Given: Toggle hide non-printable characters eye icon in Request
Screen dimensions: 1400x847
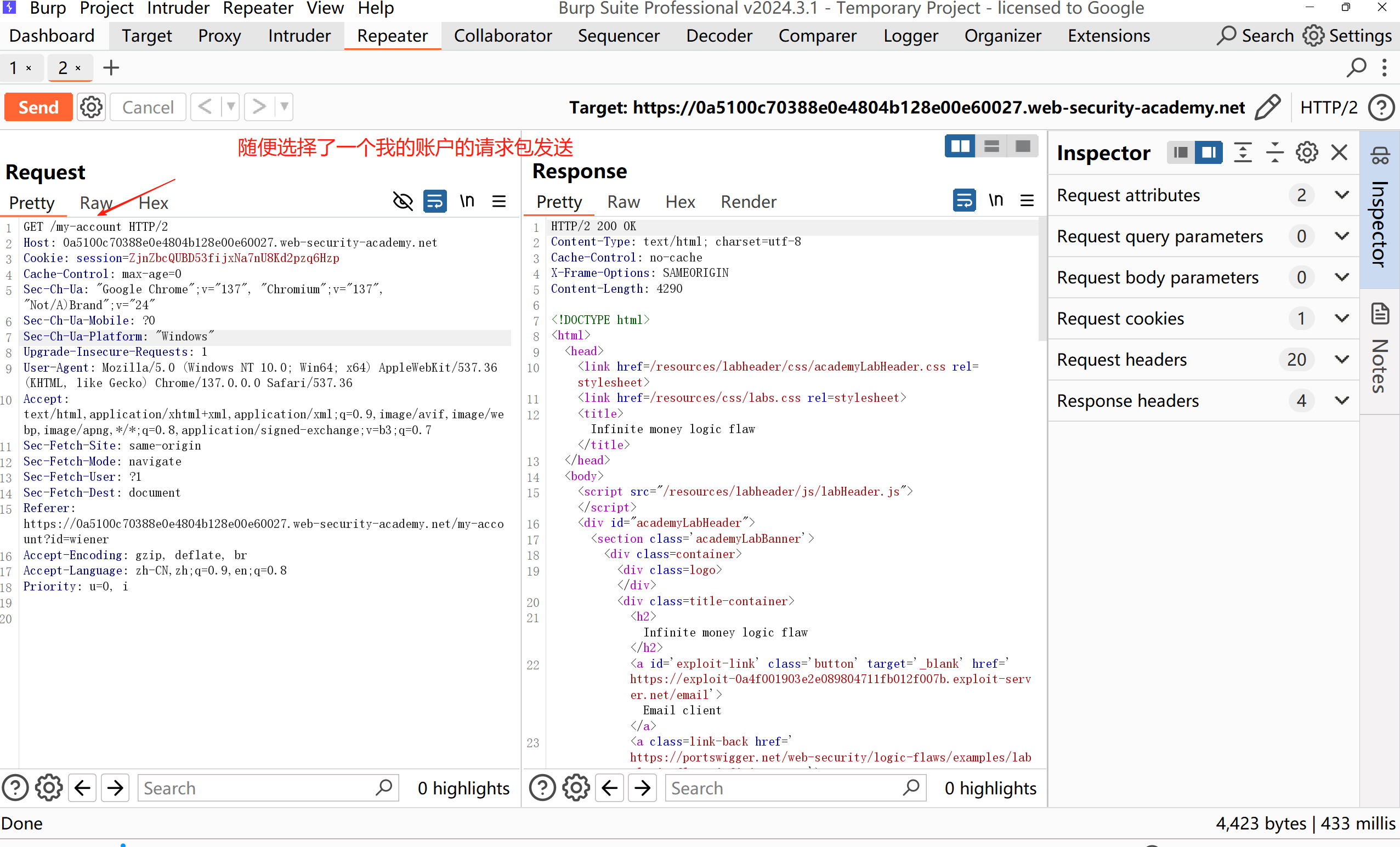Looking at the screenshot, I should (x=403, y=201).
